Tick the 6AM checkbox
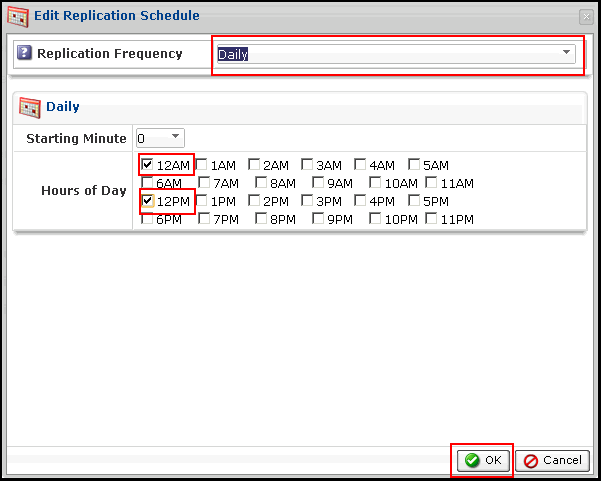This screenshot has height=481, width=601. point(147,182)
